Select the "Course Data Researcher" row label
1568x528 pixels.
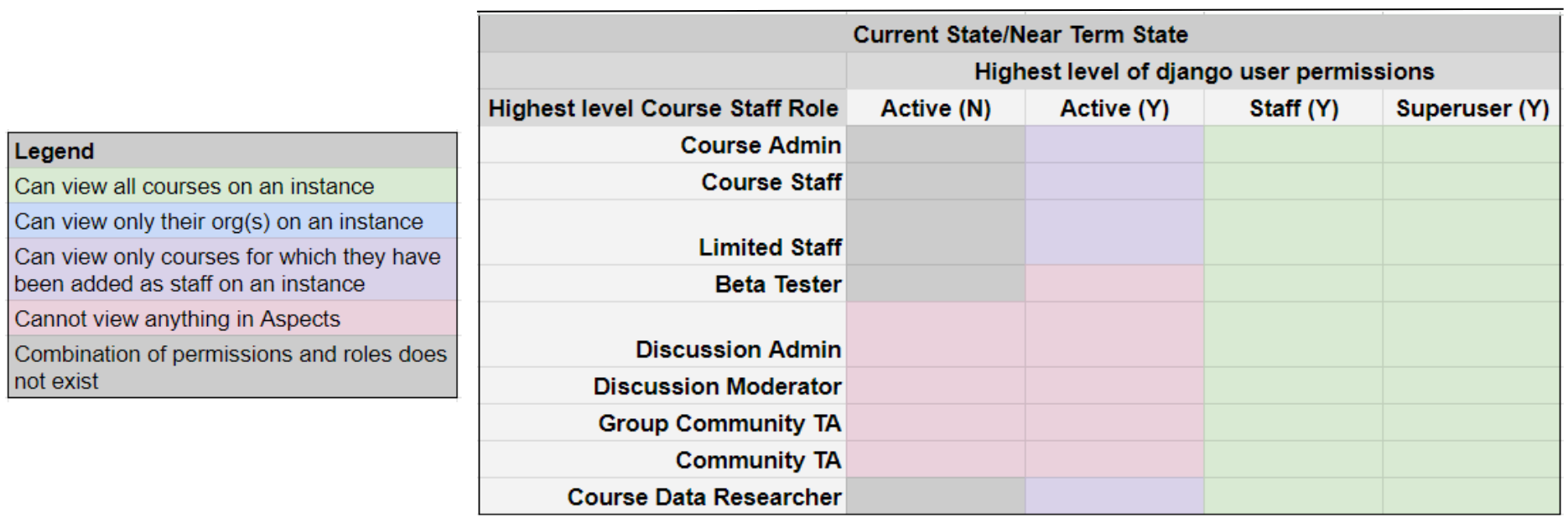tap(704, 497)
